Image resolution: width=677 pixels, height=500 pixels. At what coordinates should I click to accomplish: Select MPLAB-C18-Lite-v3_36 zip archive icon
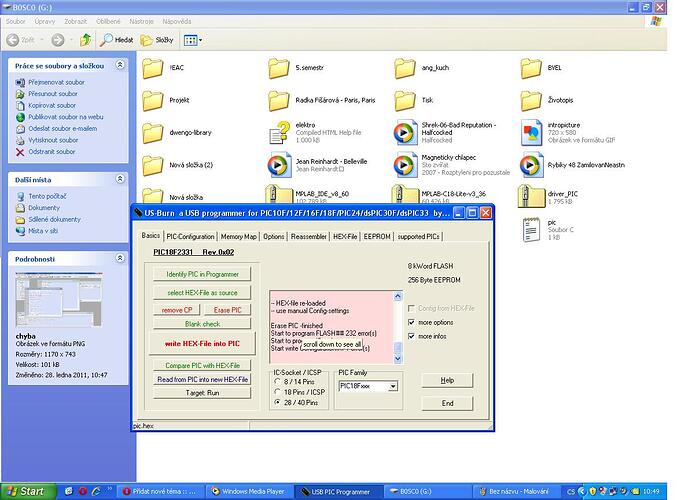click(405, 194)
